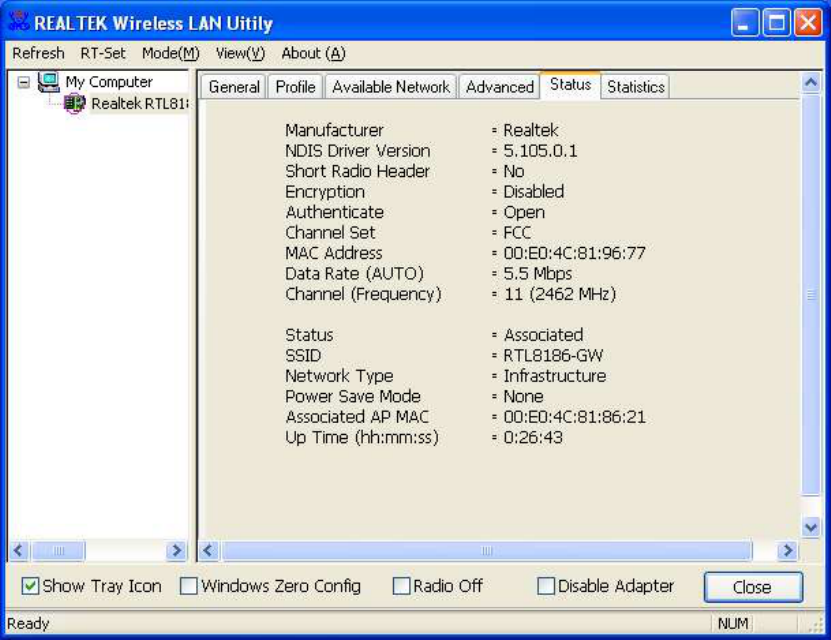Click the Status value Associated
Screen dimensions: 831x640
coord(543,335)
